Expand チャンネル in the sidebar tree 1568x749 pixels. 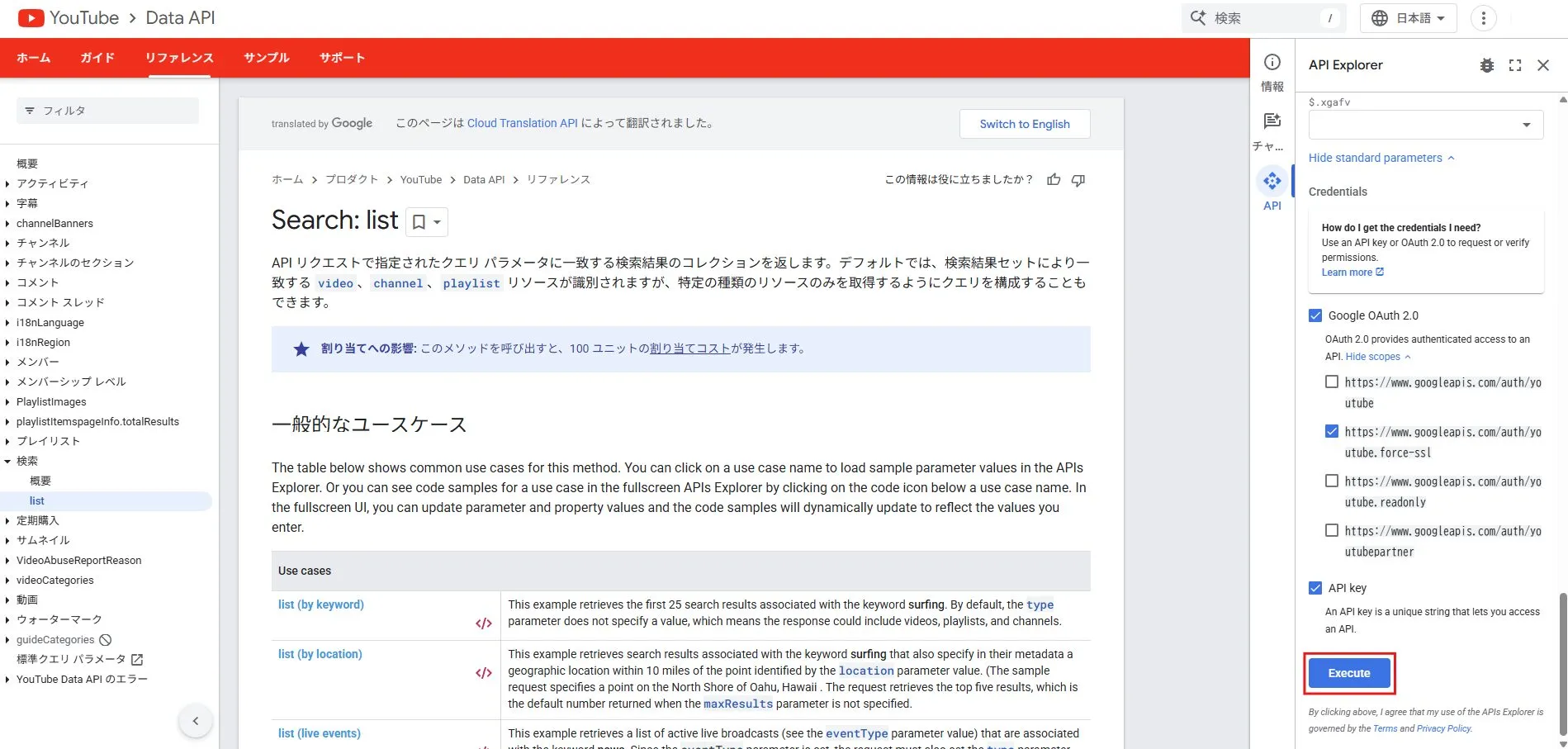point(7,244)
